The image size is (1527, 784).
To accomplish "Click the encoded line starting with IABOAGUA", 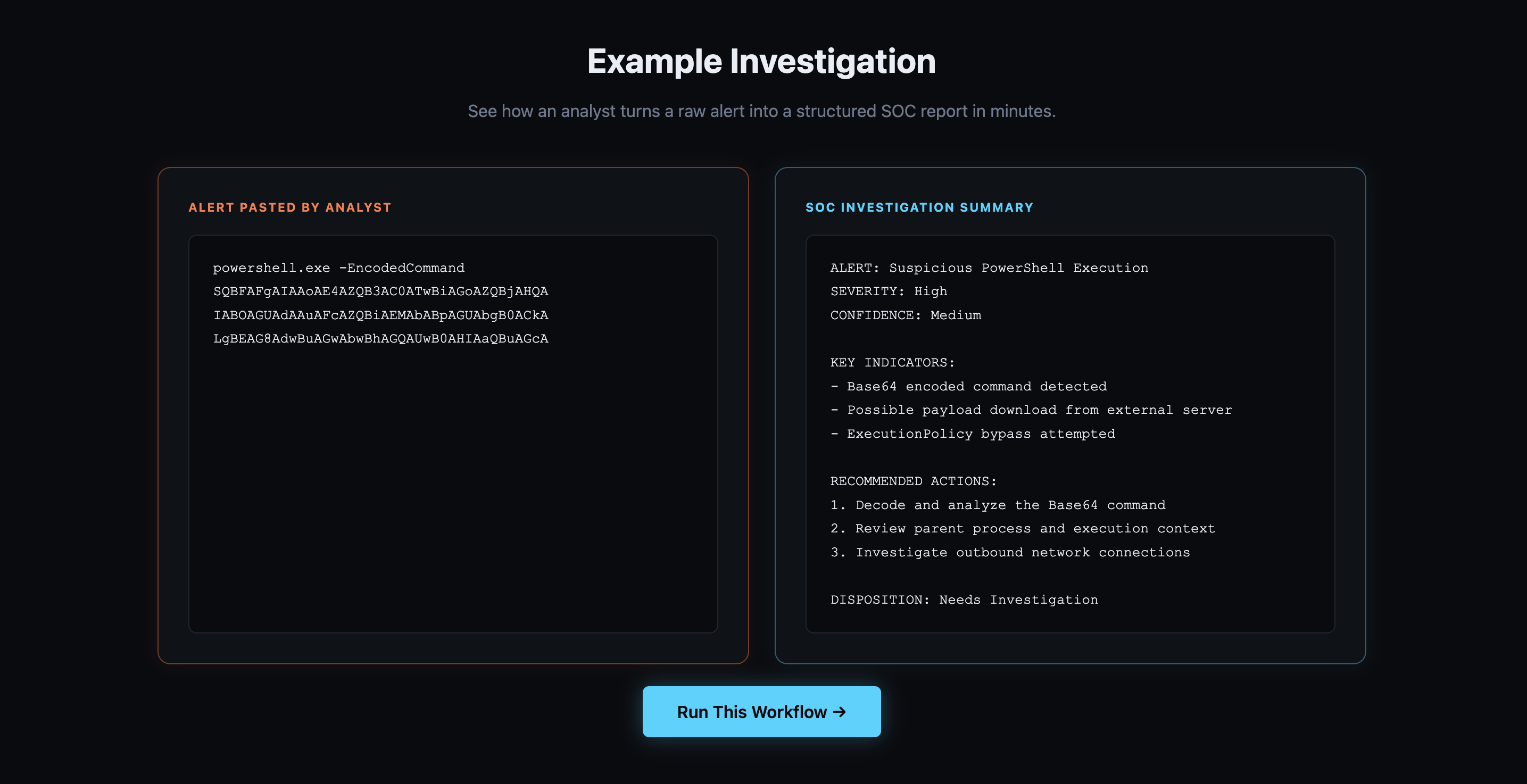I will click(380, 315).
